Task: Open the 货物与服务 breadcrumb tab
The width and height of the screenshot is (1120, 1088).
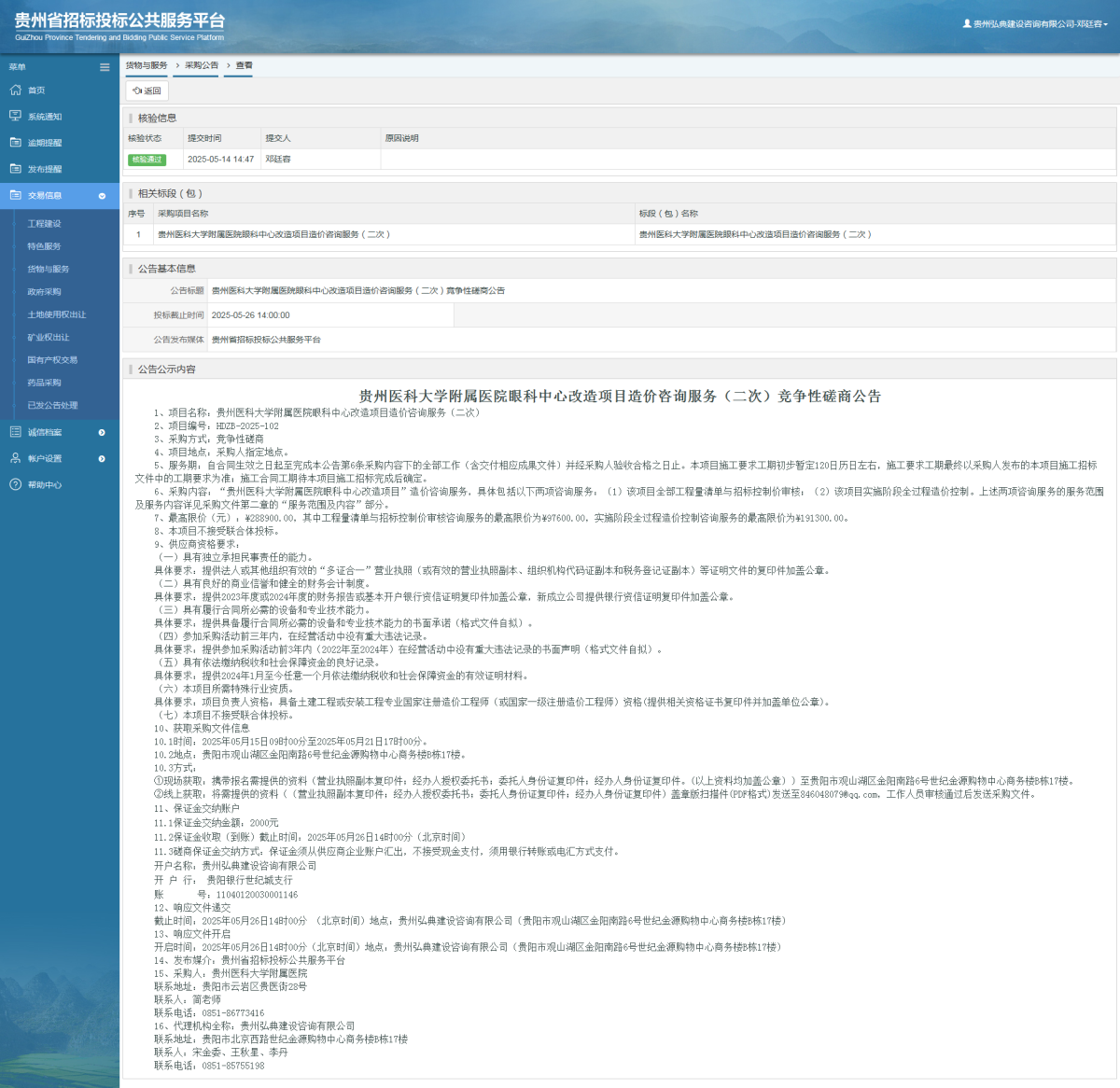Action: (146, 64)
